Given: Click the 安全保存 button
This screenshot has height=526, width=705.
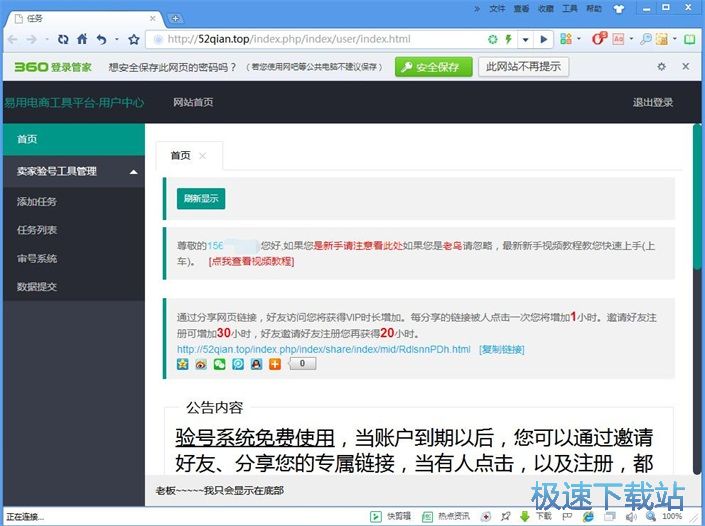Looking at the screenshot, I should (434, 67).
